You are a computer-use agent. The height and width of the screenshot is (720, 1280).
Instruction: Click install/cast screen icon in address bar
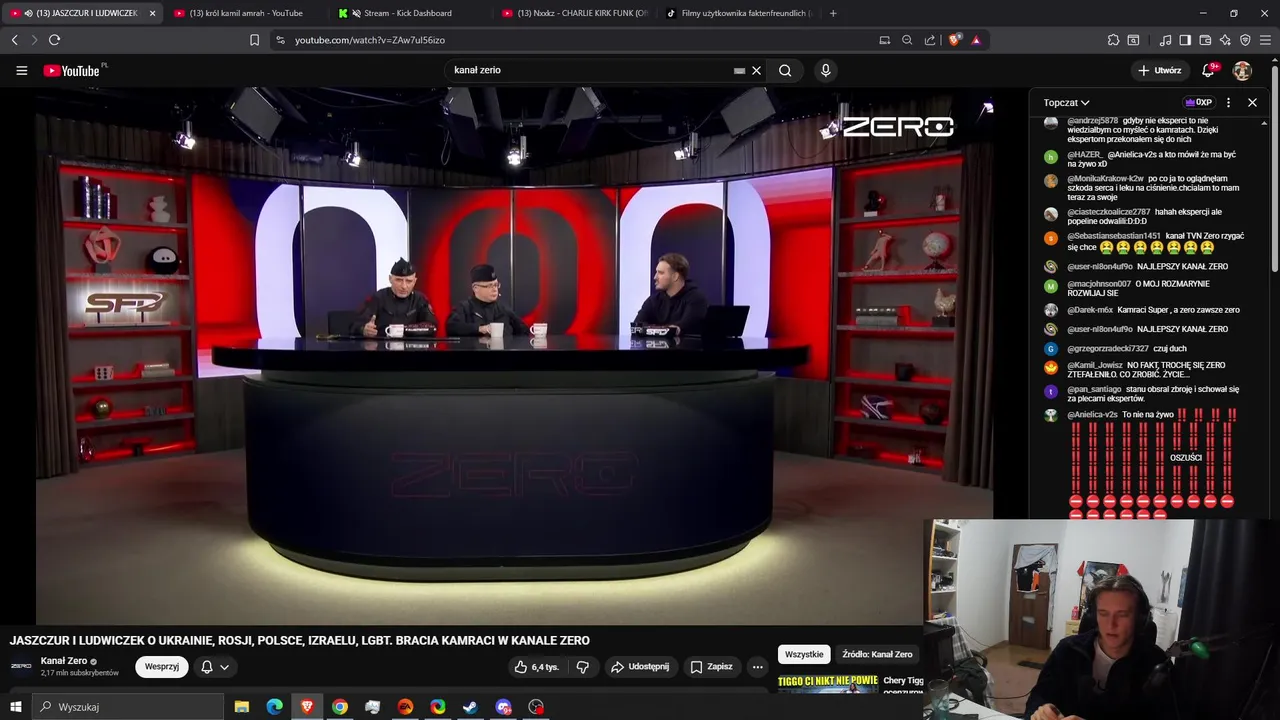click(884, 40)
